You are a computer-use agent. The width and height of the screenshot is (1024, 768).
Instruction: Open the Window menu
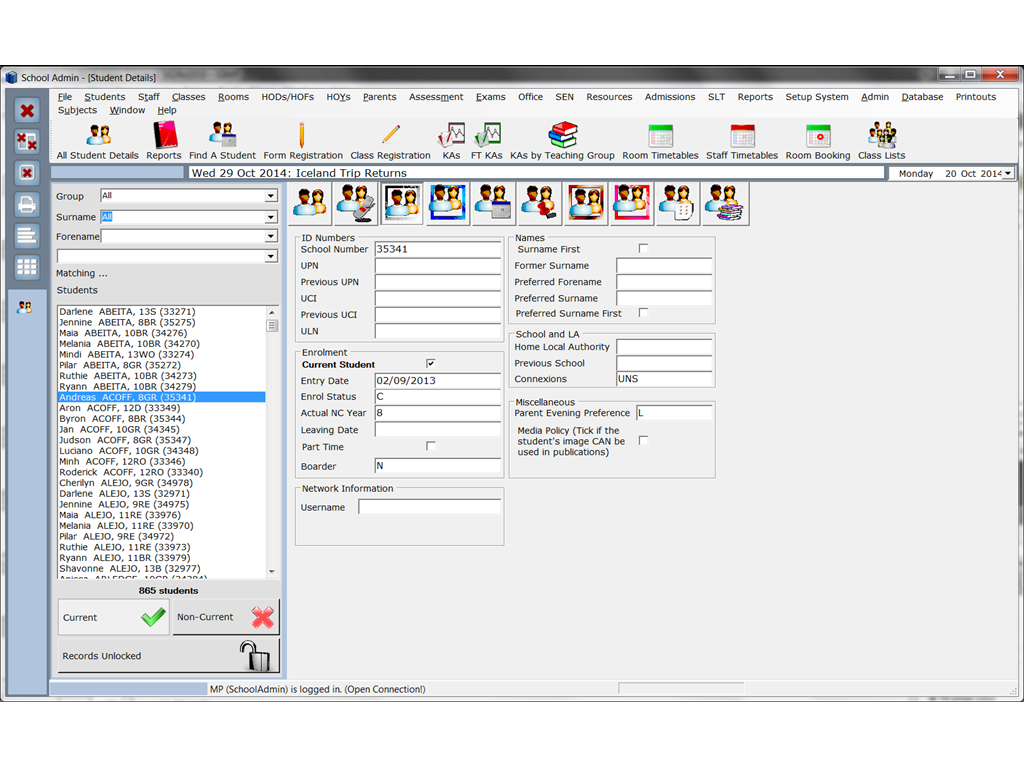click(127, 110)
